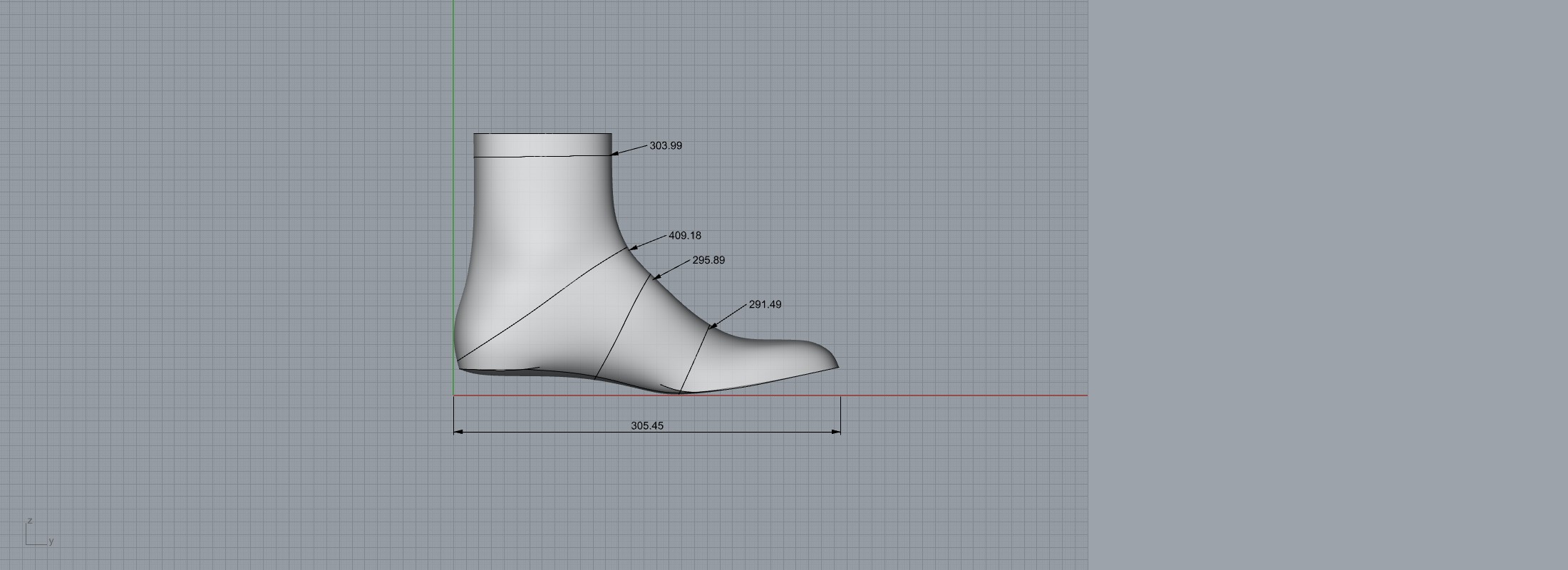Select the red horizontal axis line

click(x=962, y=395)
